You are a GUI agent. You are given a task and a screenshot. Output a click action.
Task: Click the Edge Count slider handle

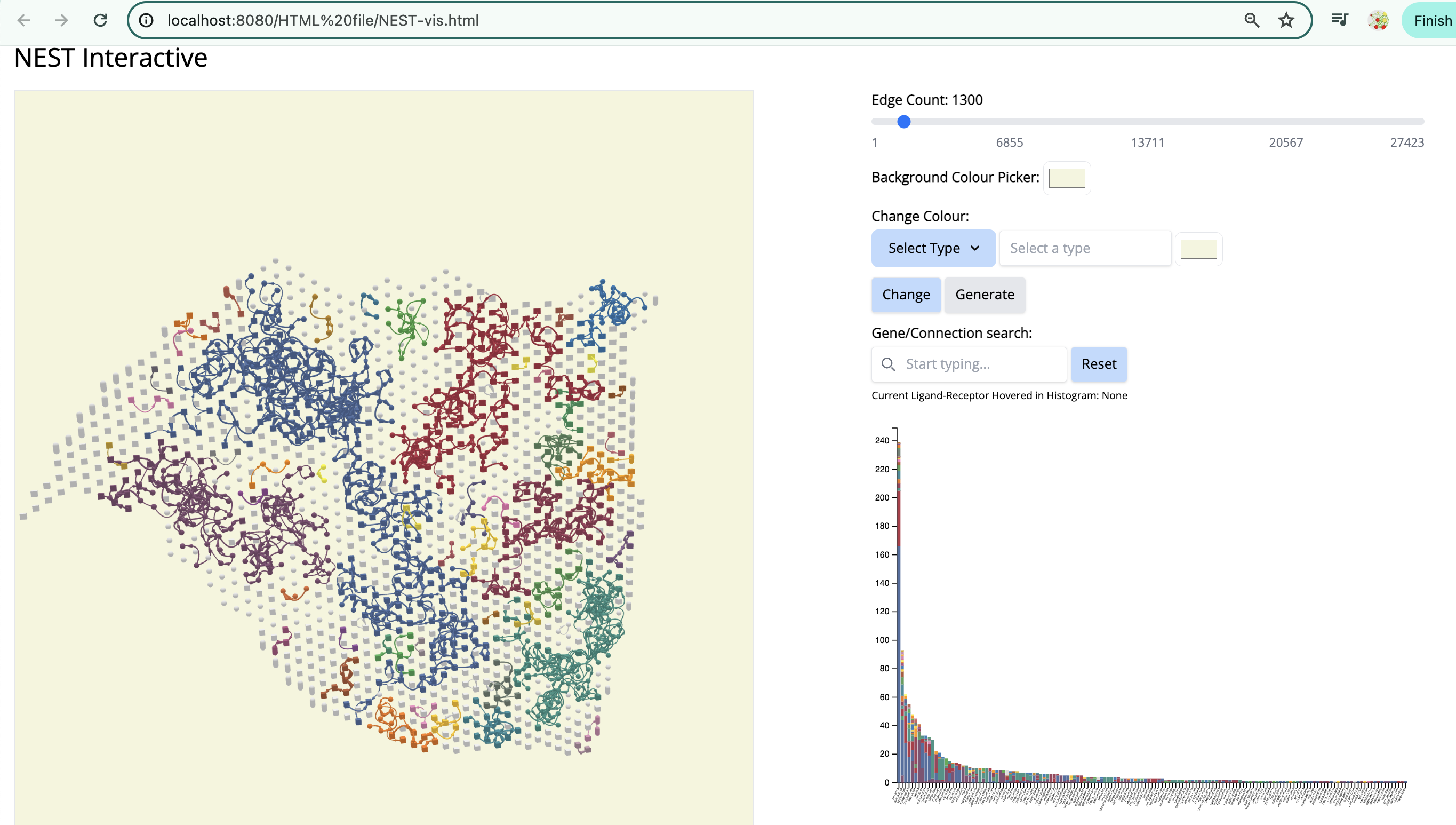pyautogui.click(x=904, y=121)
